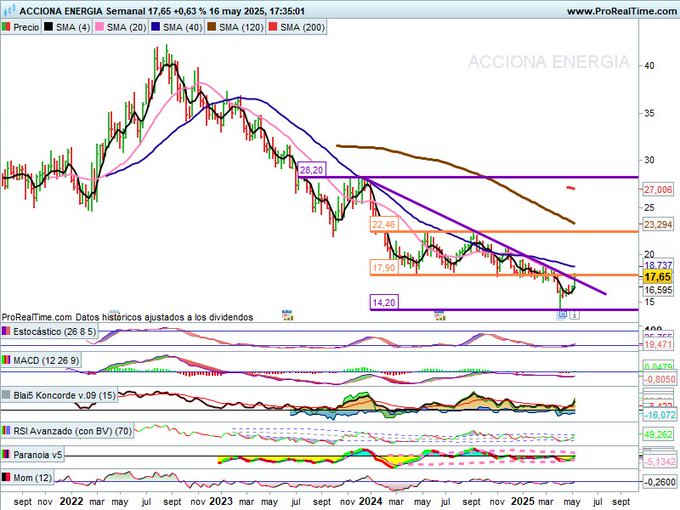Open the dividend event icon near jul 2023
This screenshot has height=510, width=680.
click(287, 315)
